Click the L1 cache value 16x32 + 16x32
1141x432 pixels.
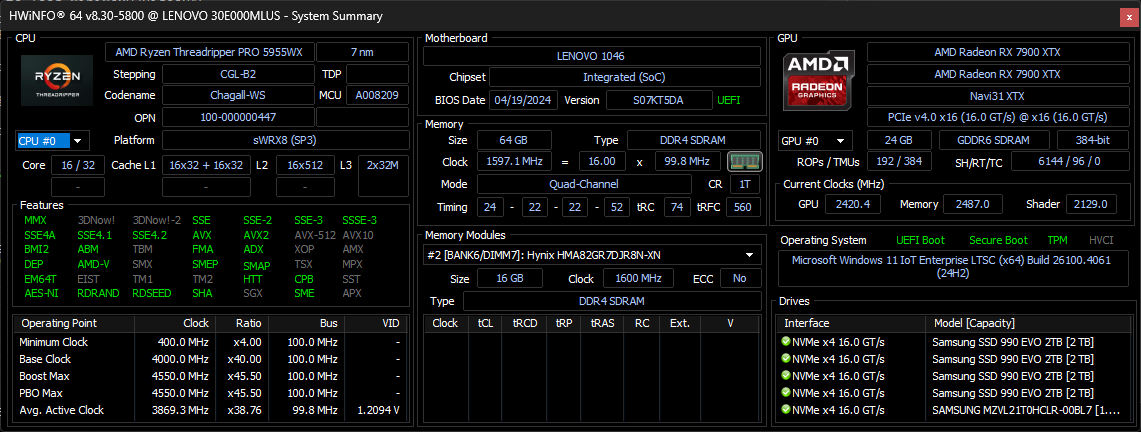207,165
